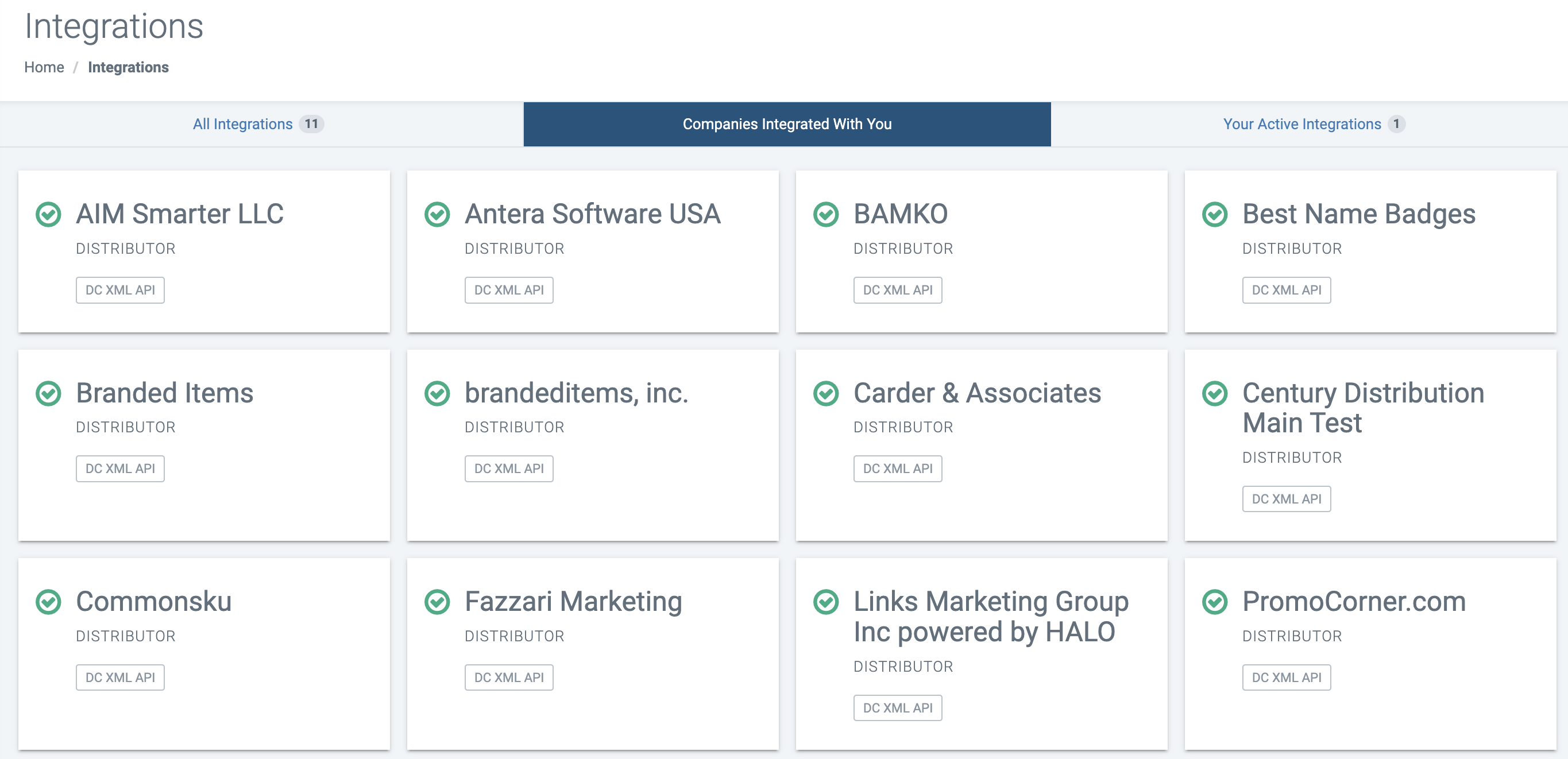
Task: Click DC XML API tag on Fazzari Marketing
Action: point(509,677)
